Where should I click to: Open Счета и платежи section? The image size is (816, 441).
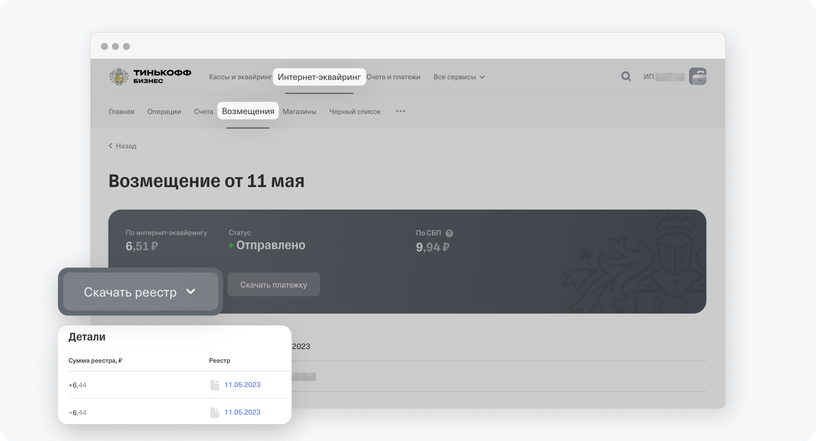pyautogui.click(x=393, y=77)
